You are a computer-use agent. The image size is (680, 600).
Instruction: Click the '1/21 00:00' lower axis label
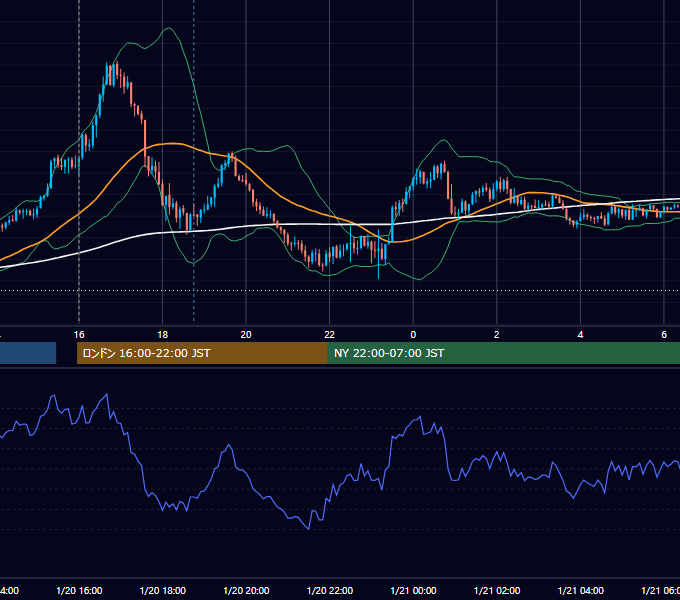413,591
